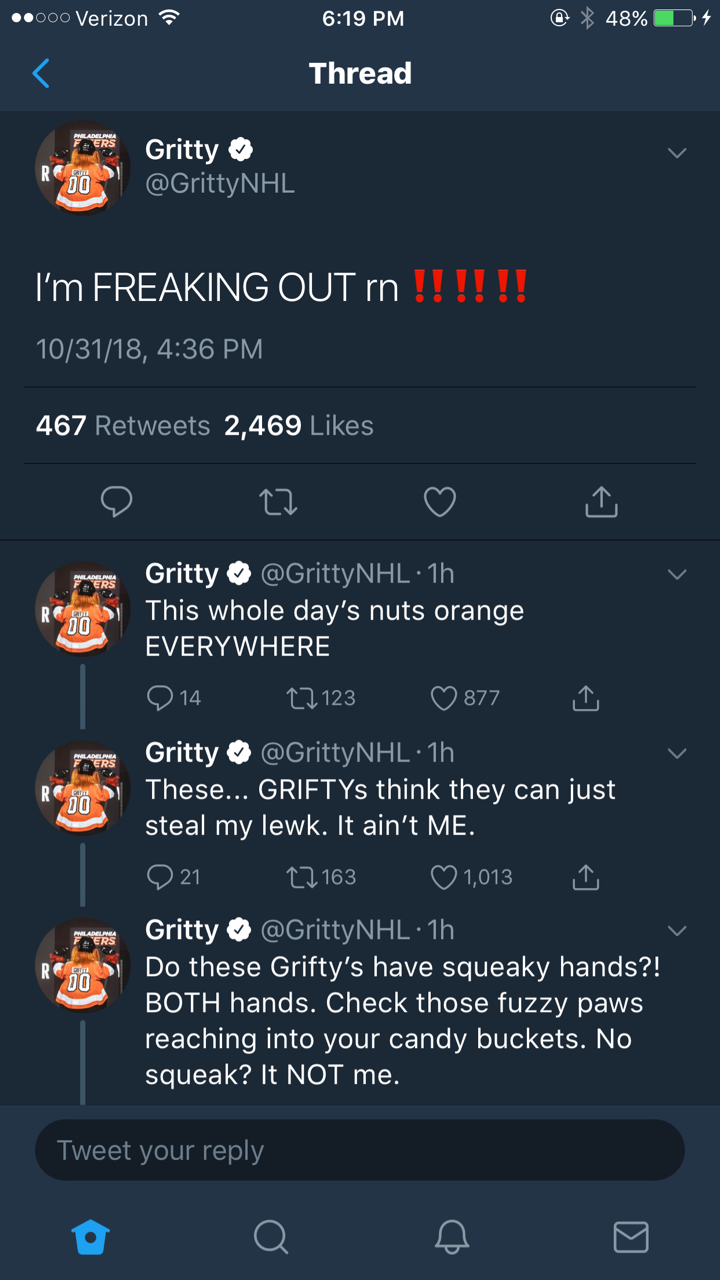Screen dimensions: 720x1280
Task: Tap the 'Tweet your reply' field
Action: coord(360,1150)
